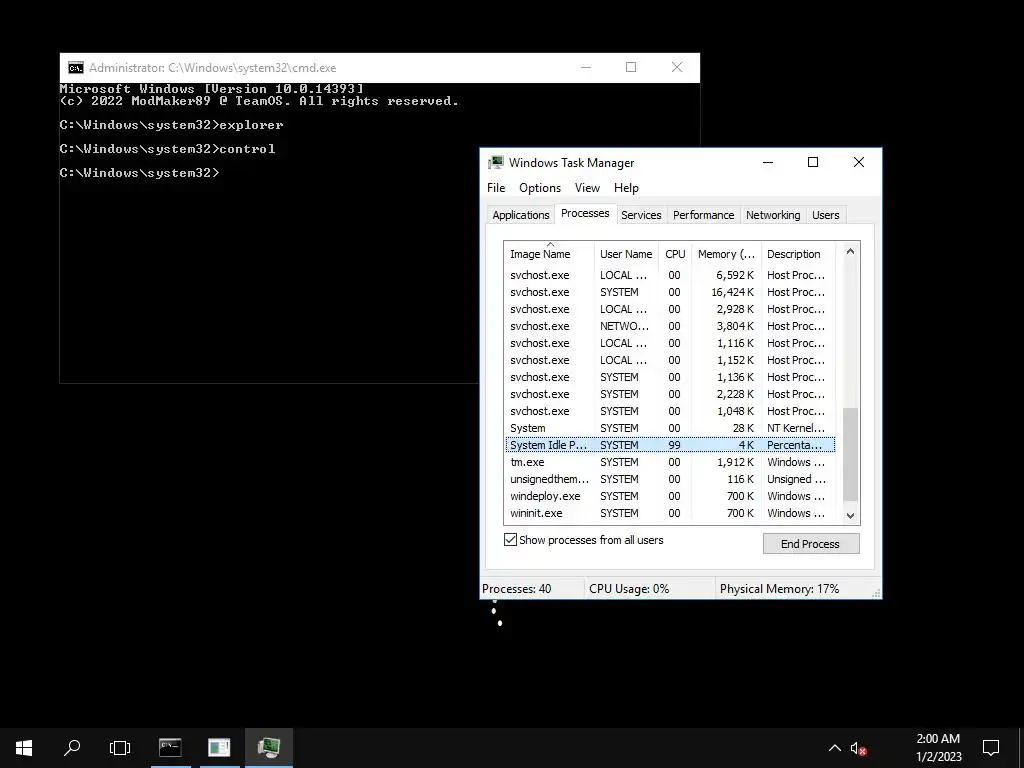The image size is (1024, 768).
Task: Open the Options menu in Task Manager
Action: coord(540,188)
